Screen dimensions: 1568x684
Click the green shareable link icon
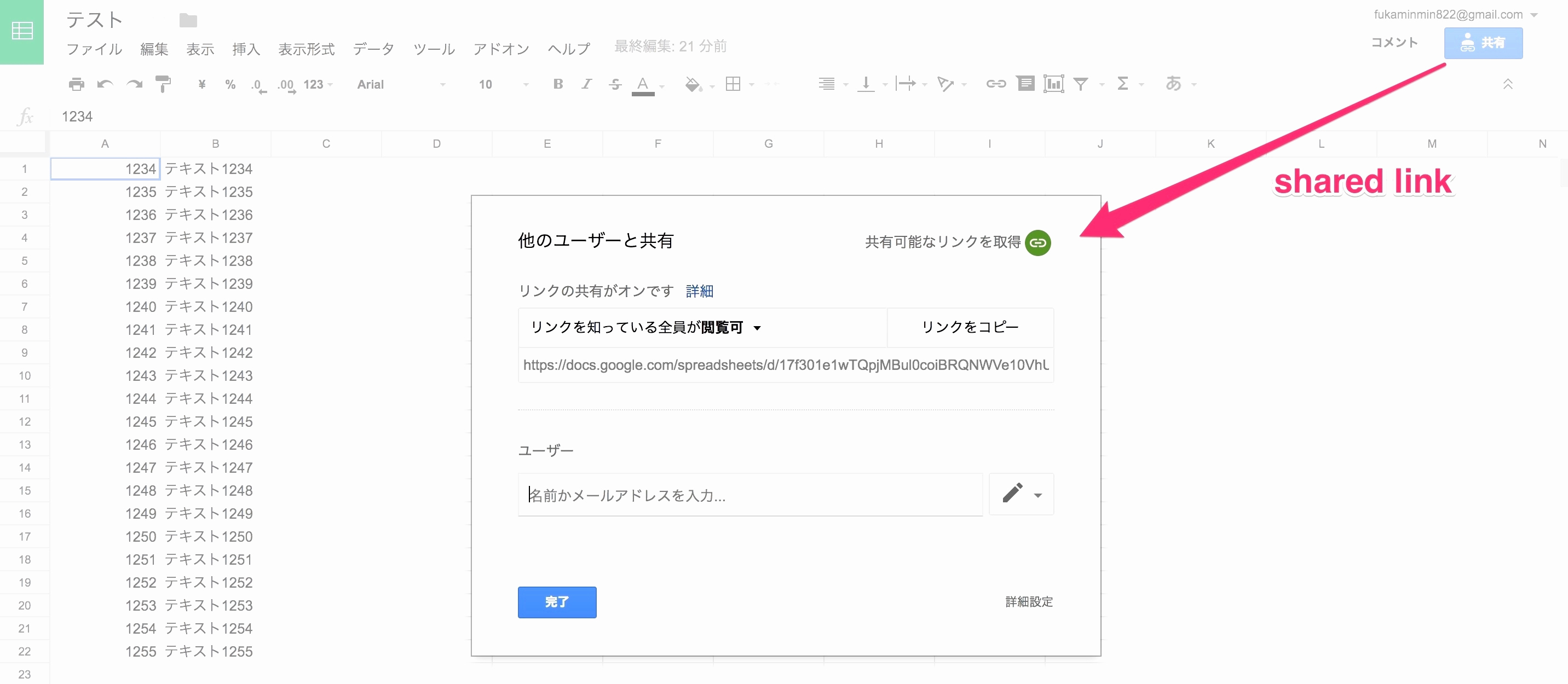pos(1038,243)
